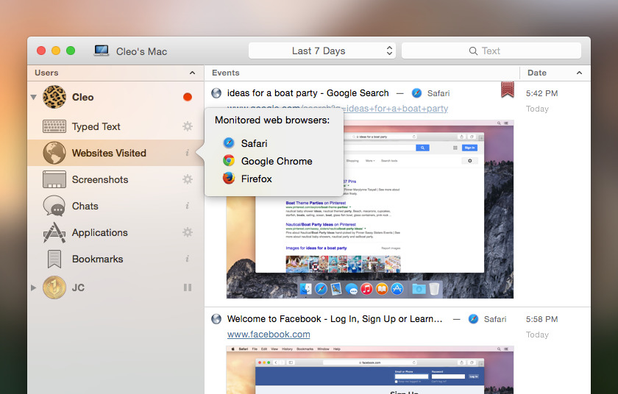Expand the JC user disclosure triangle
This screenshot has height=394, width=618.
pyautogui.click(x=34, y=288)
